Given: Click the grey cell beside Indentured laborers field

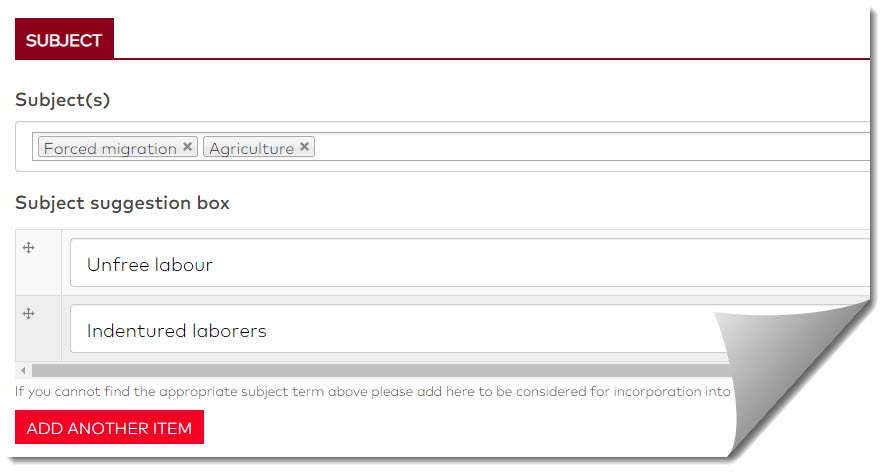Looking at the screenshot, I should coord(38,340).
